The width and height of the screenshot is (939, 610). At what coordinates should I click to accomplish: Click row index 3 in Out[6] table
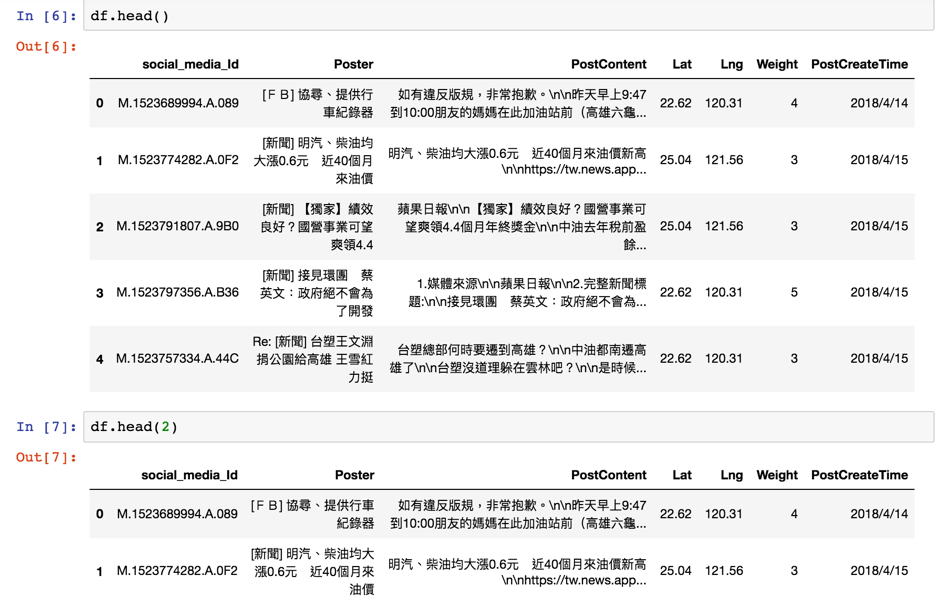99,293
